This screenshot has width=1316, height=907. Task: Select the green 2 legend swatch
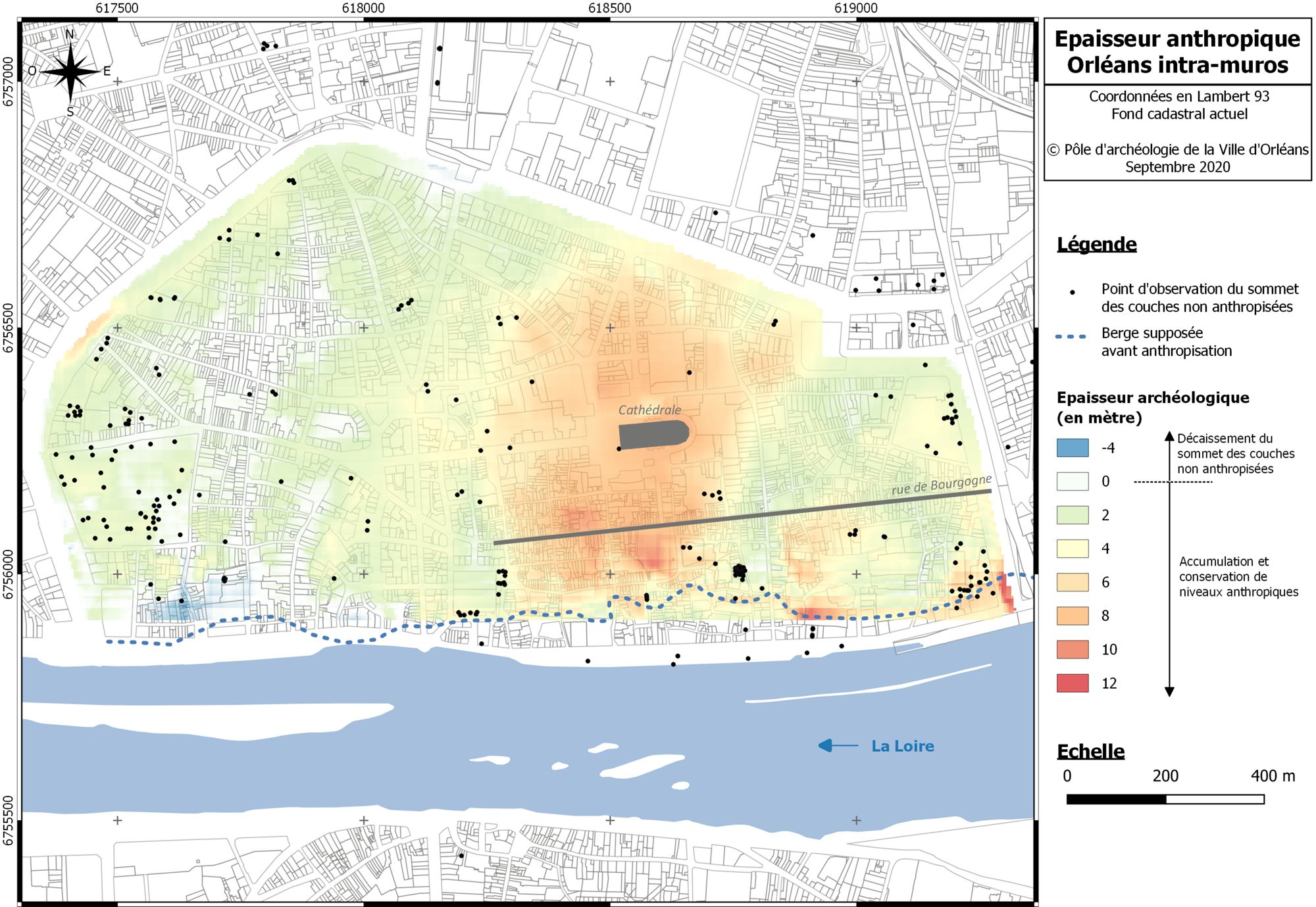click(1073, 515)
